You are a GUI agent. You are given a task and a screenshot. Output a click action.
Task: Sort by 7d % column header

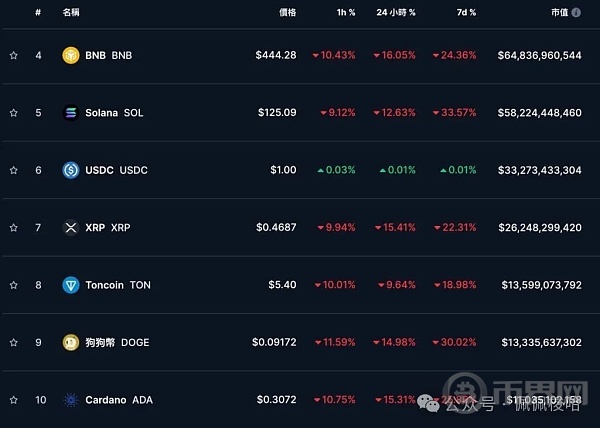pos(466,13)
